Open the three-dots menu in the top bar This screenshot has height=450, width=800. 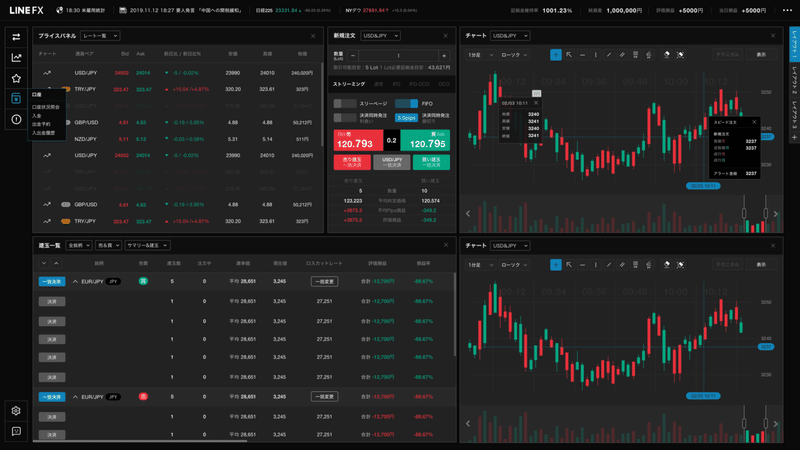click(787, 10)
